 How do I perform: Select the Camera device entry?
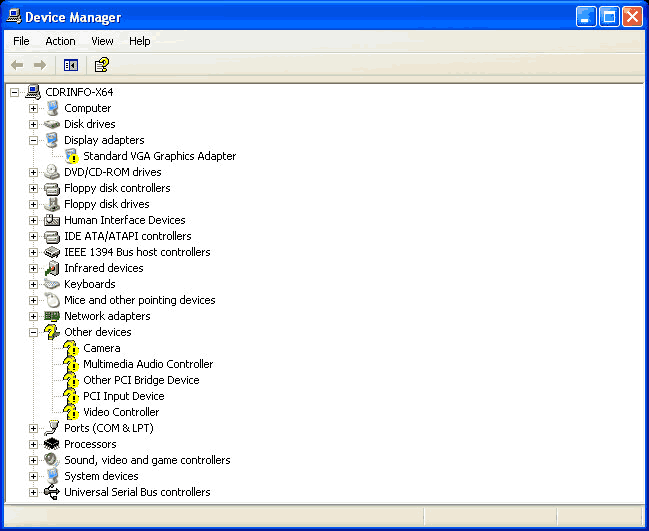click(102, 348)
